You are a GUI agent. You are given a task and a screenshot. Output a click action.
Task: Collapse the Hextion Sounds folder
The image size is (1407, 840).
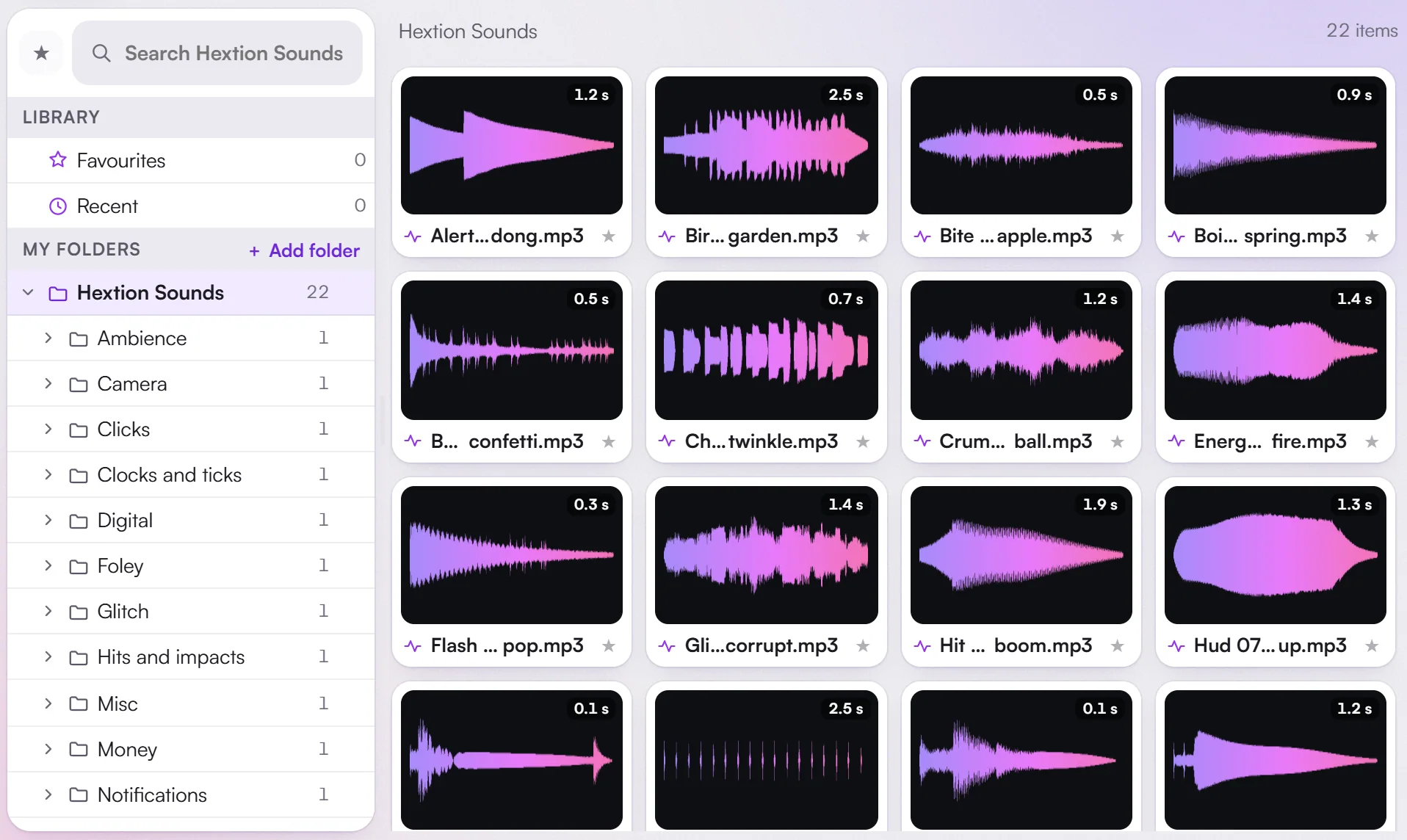click(x=28, y=292)
